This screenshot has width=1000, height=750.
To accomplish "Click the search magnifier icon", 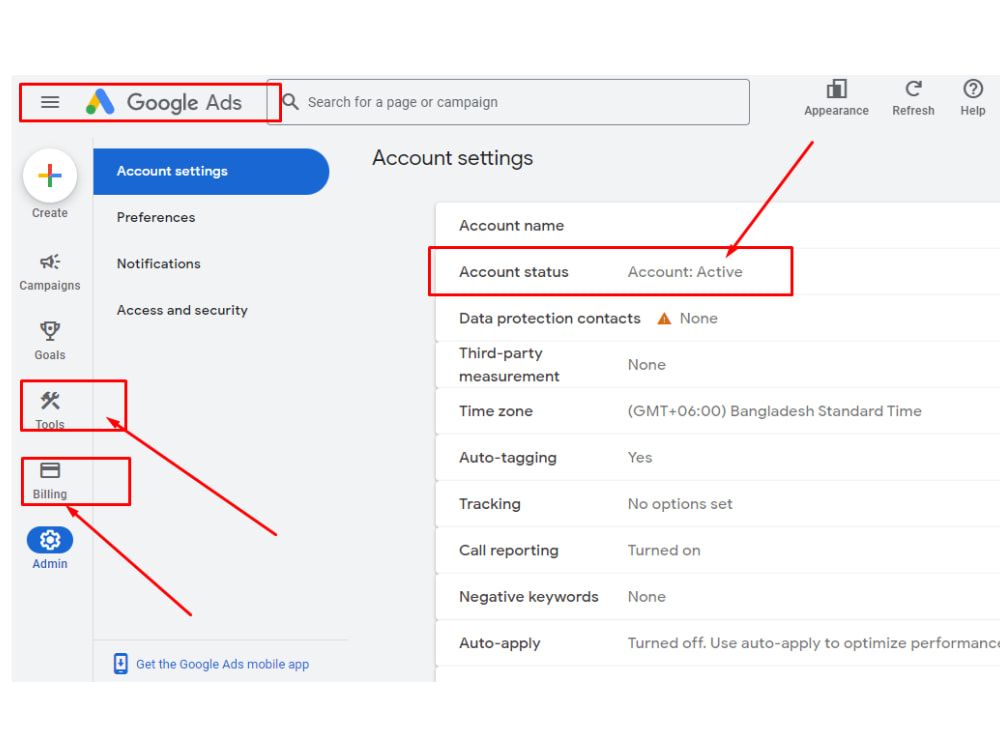I will (x=291, y=102).
